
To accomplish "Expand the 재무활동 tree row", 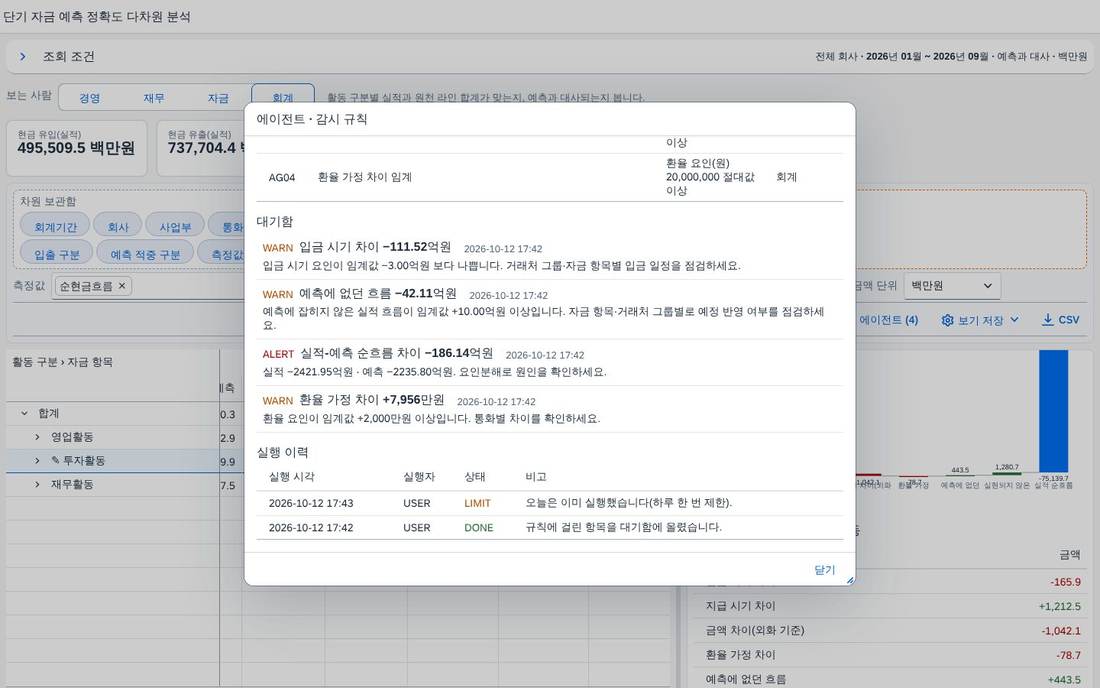I will (37, 485).
